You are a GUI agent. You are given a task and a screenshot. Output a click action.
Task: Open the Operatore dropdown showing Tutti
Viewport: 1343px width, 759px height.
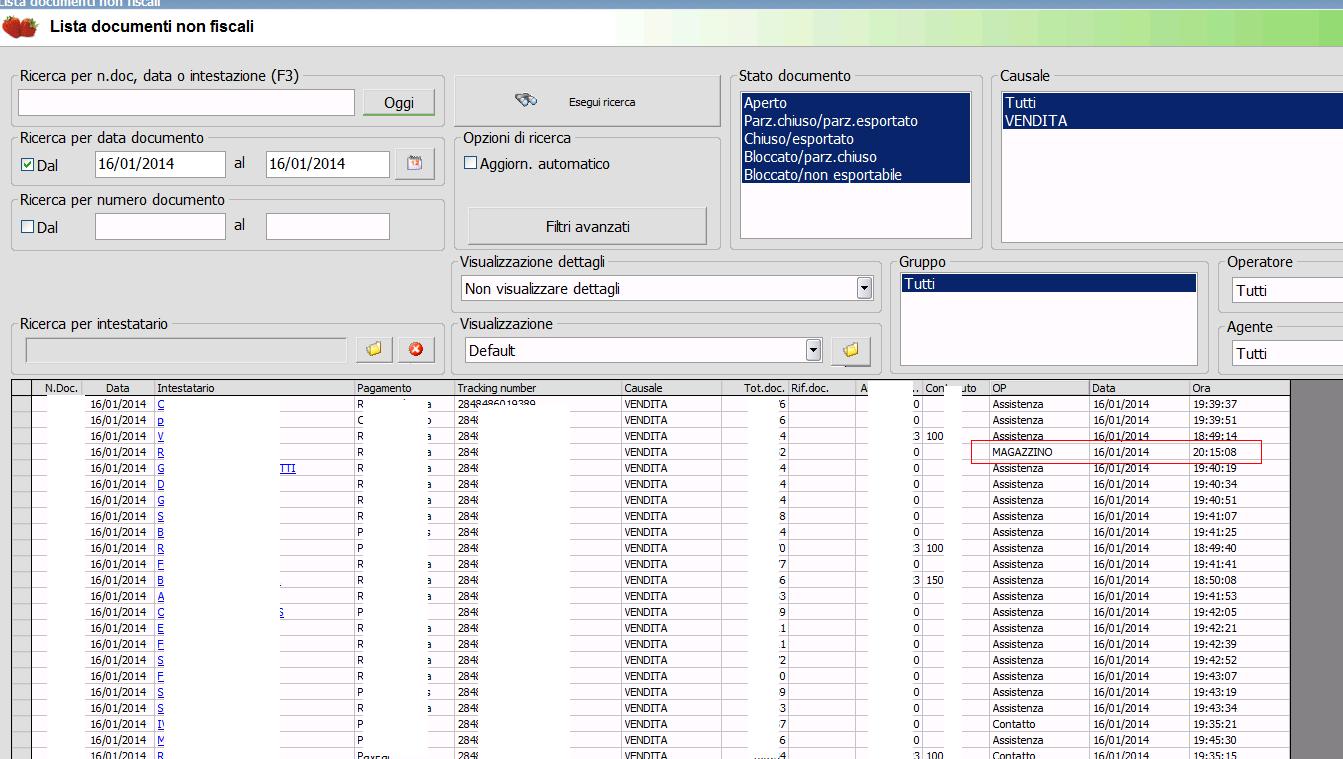(1287, 290)
